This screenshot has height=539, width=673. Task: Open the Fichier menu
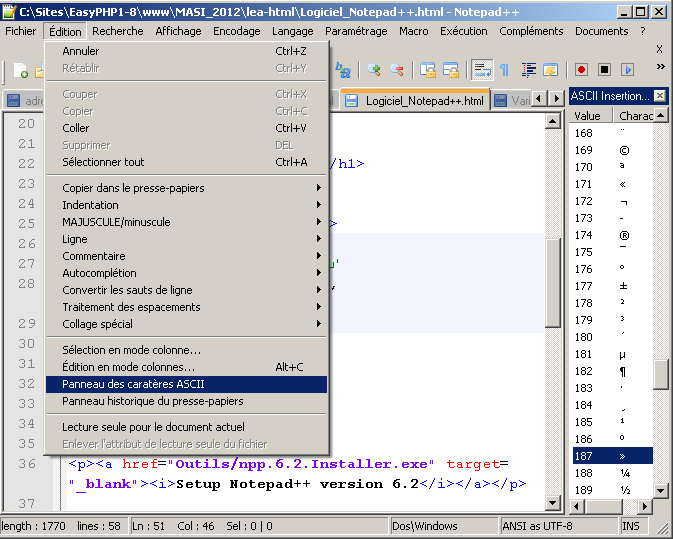coord(21,31)
